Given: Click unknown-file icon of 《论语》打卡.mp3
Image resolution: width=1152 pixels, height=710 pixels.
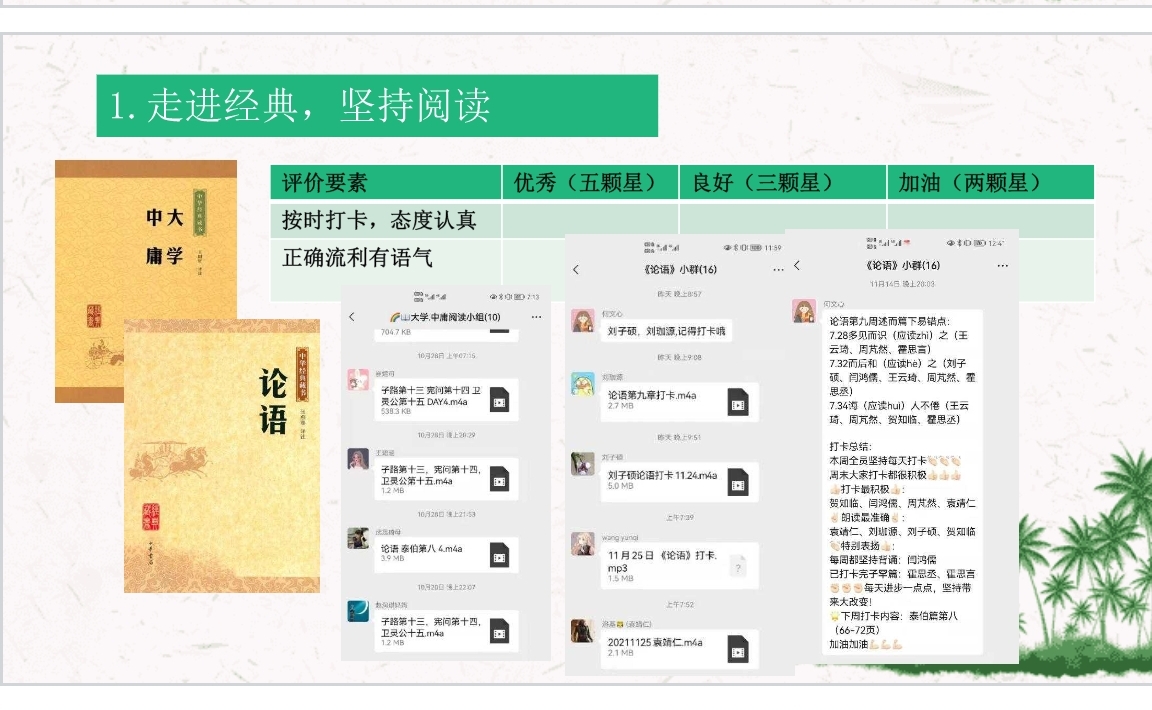Looking at the screenshot, I should (738, 566).
